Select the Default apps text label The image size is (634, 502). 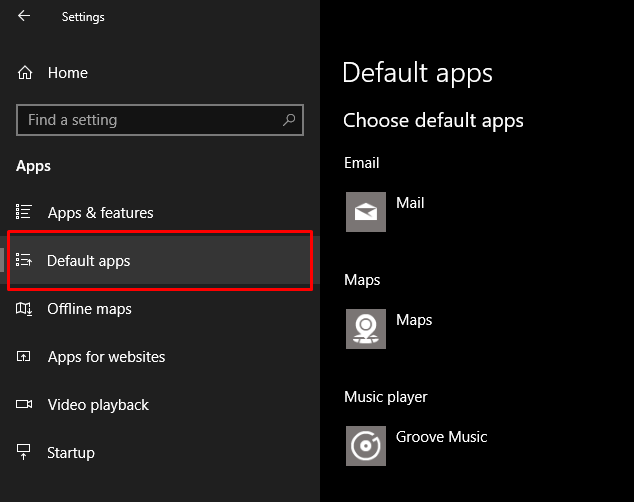[88, 261]
